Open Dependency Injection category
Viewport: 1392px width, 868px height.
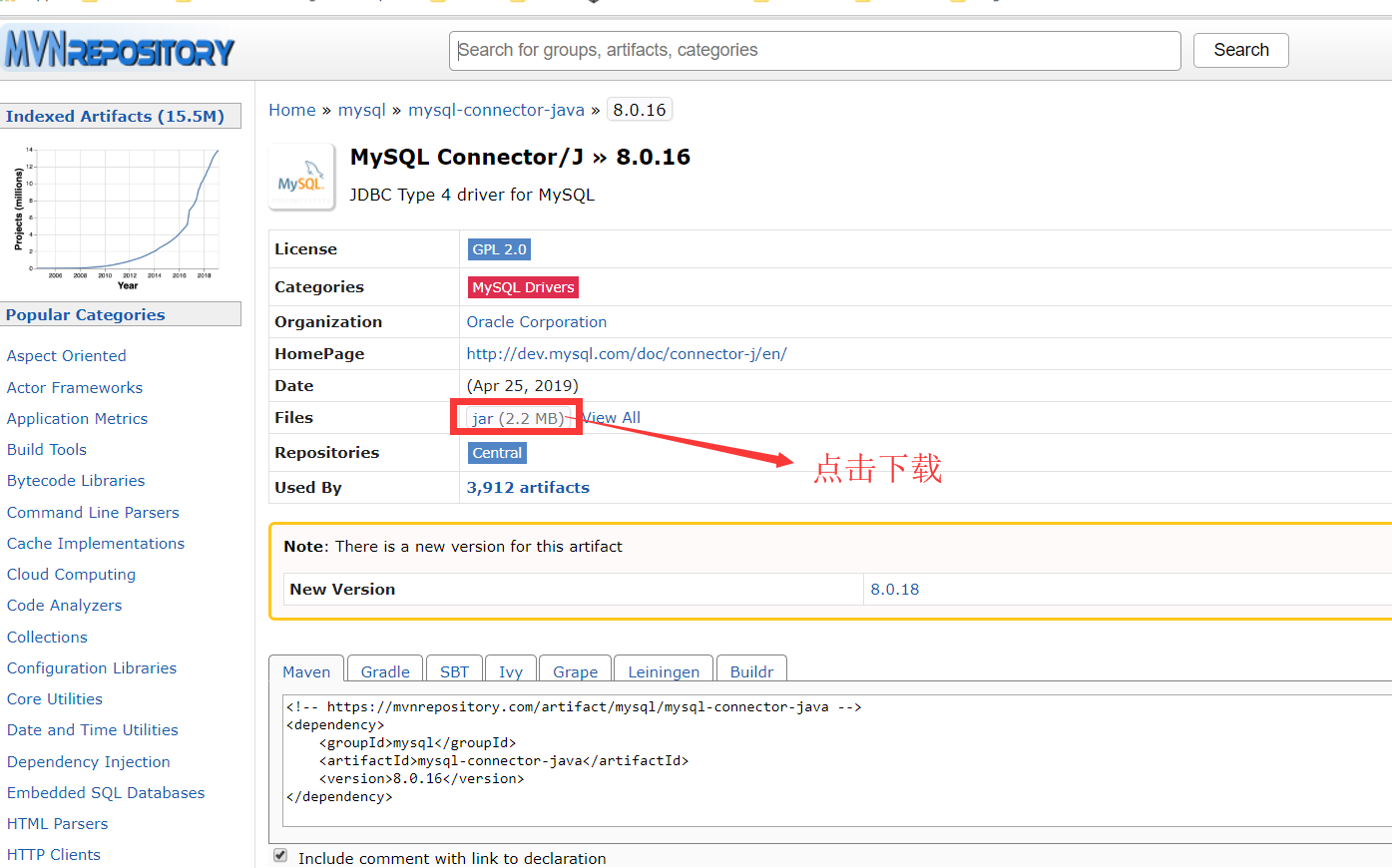(89, 762)
